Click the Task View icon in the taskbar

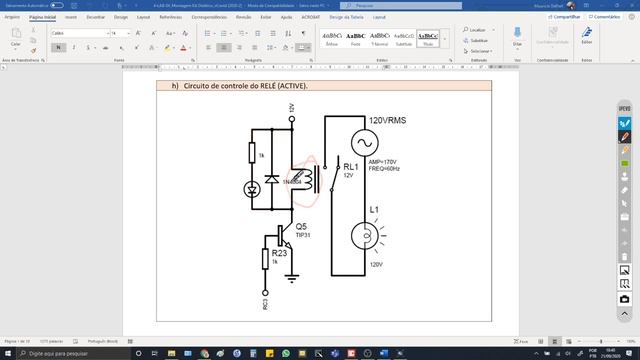155,353
